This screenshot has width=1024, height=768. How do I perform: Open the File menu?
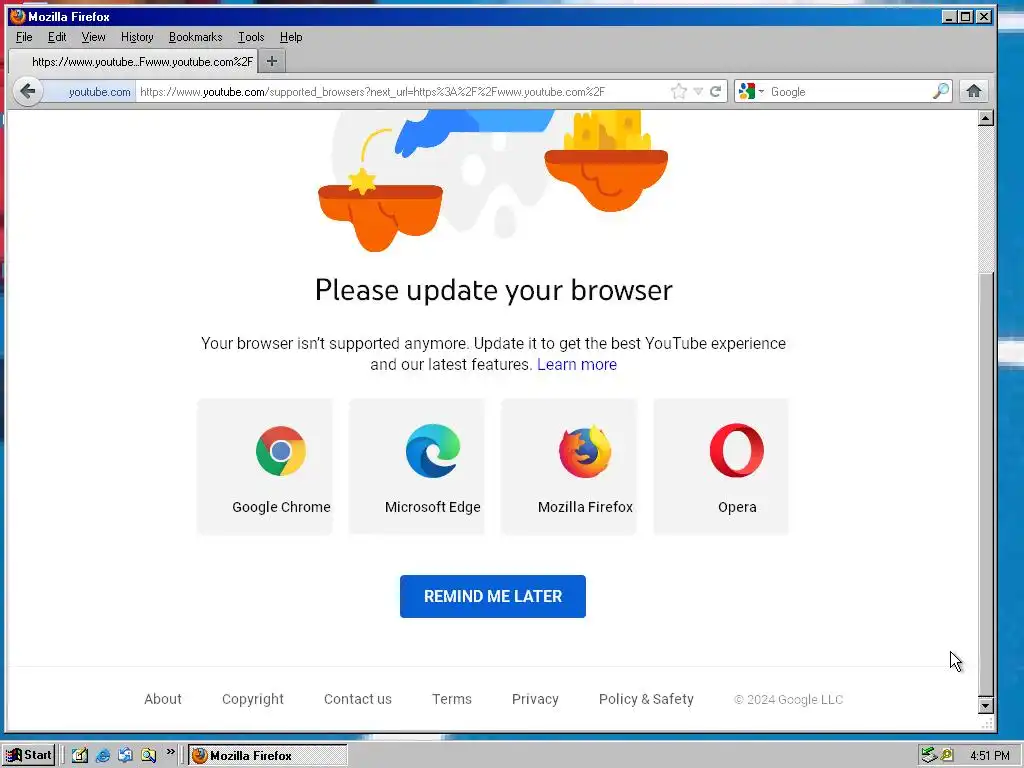coord(24,37)
